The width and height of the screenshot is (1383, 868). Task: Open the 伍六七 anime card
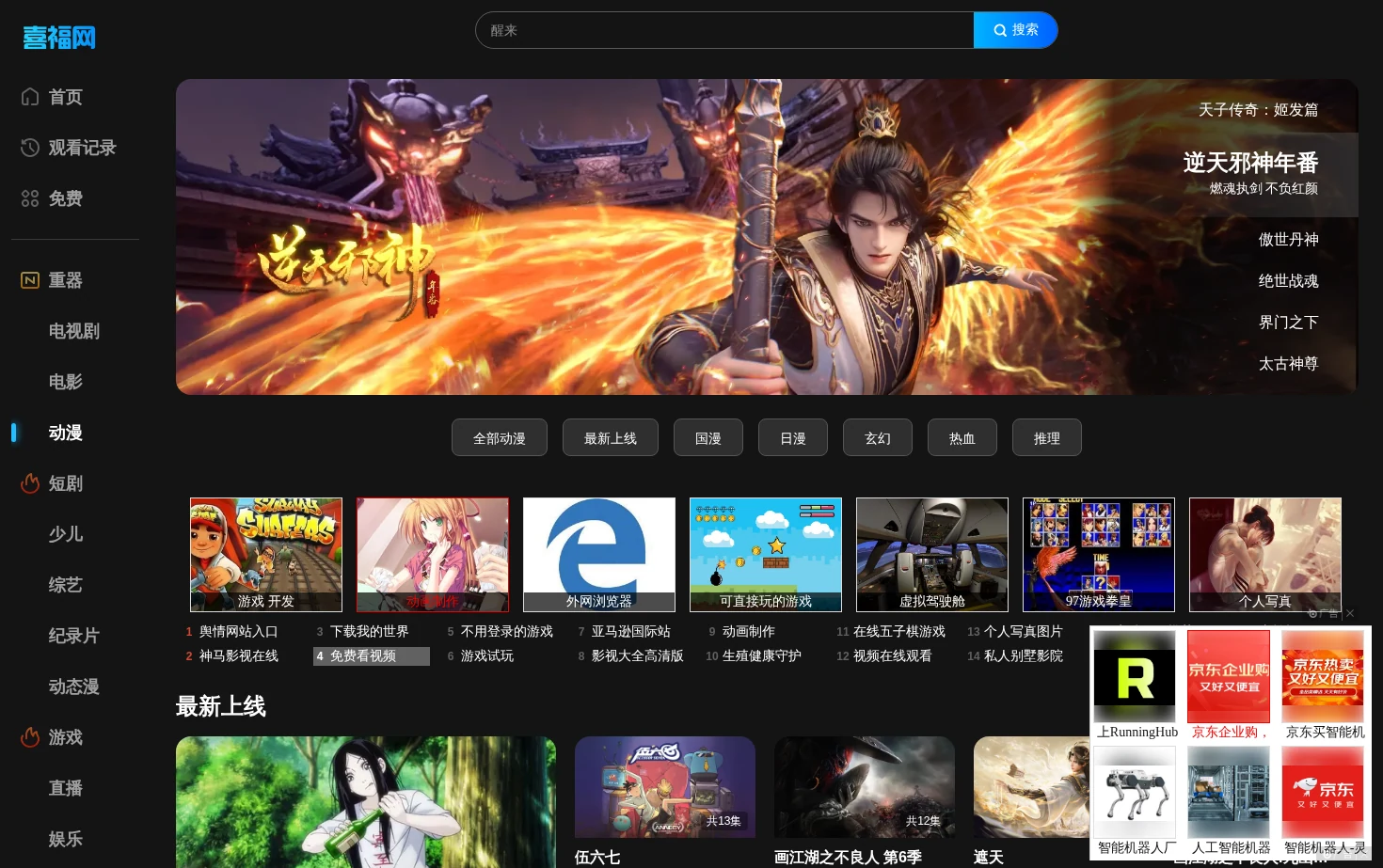[x=665, y=801]
